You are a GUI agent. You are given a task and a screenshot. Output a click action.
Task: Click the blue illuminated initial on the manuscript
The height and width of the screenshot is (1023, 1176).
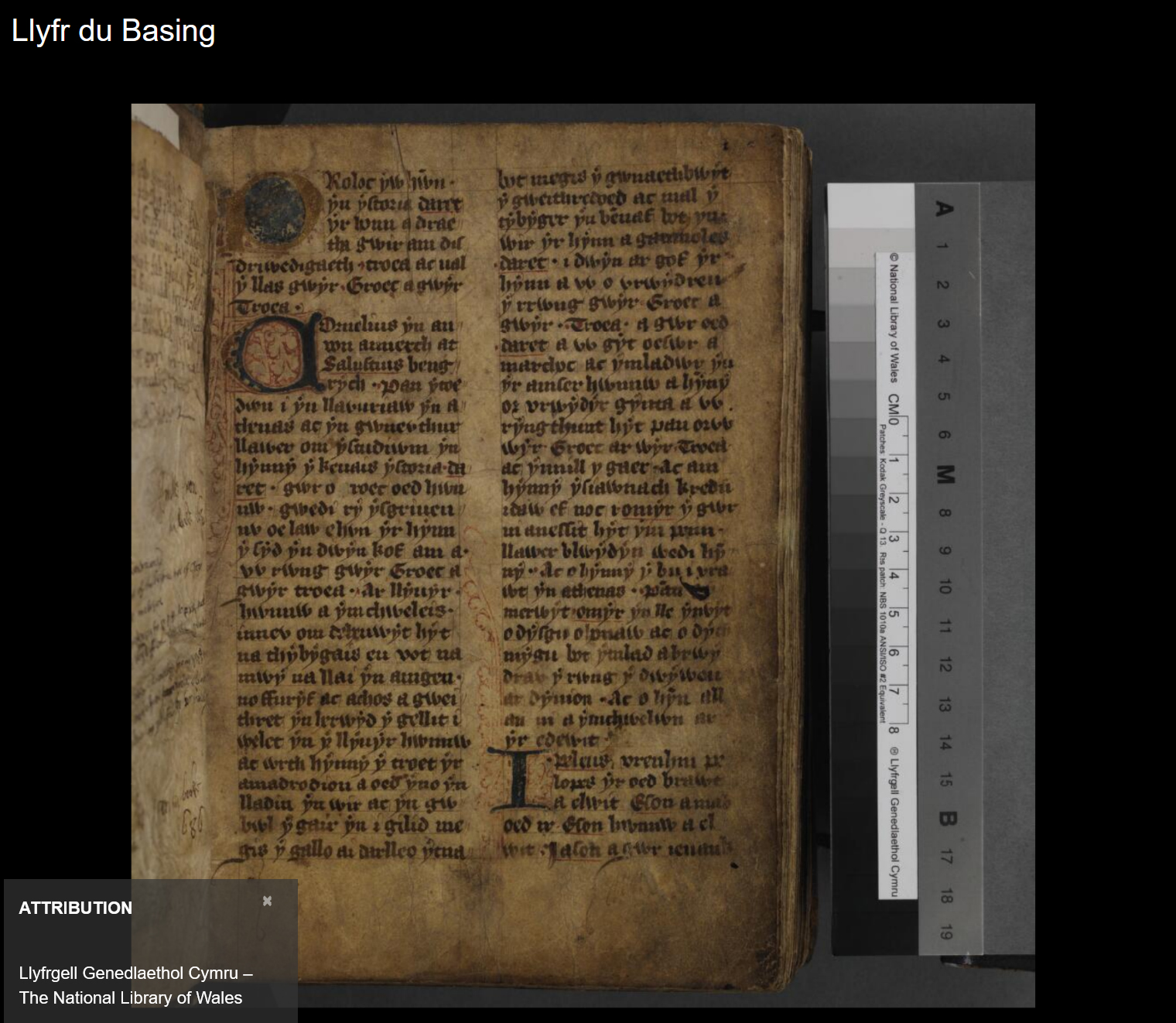point(275,207)
